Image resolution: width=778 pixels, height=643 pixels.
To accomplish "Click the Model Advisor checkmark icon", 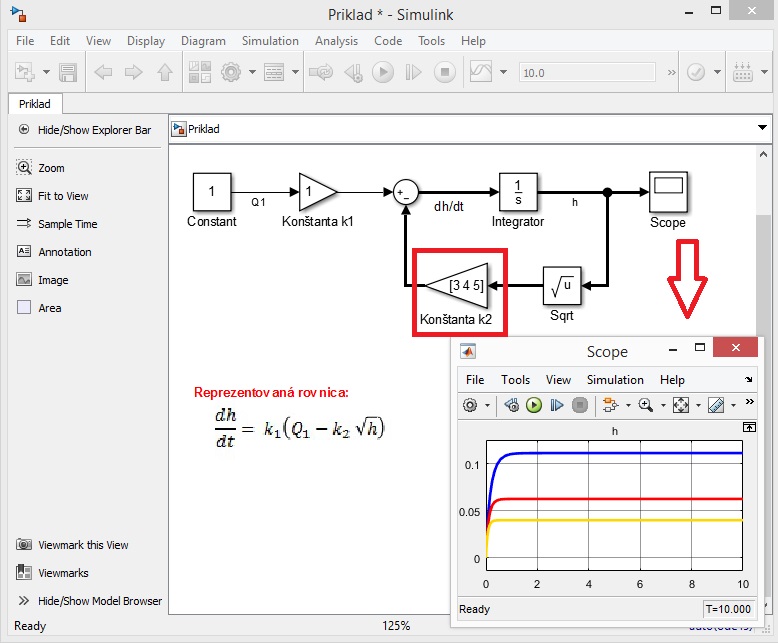I will coord(696,72).
